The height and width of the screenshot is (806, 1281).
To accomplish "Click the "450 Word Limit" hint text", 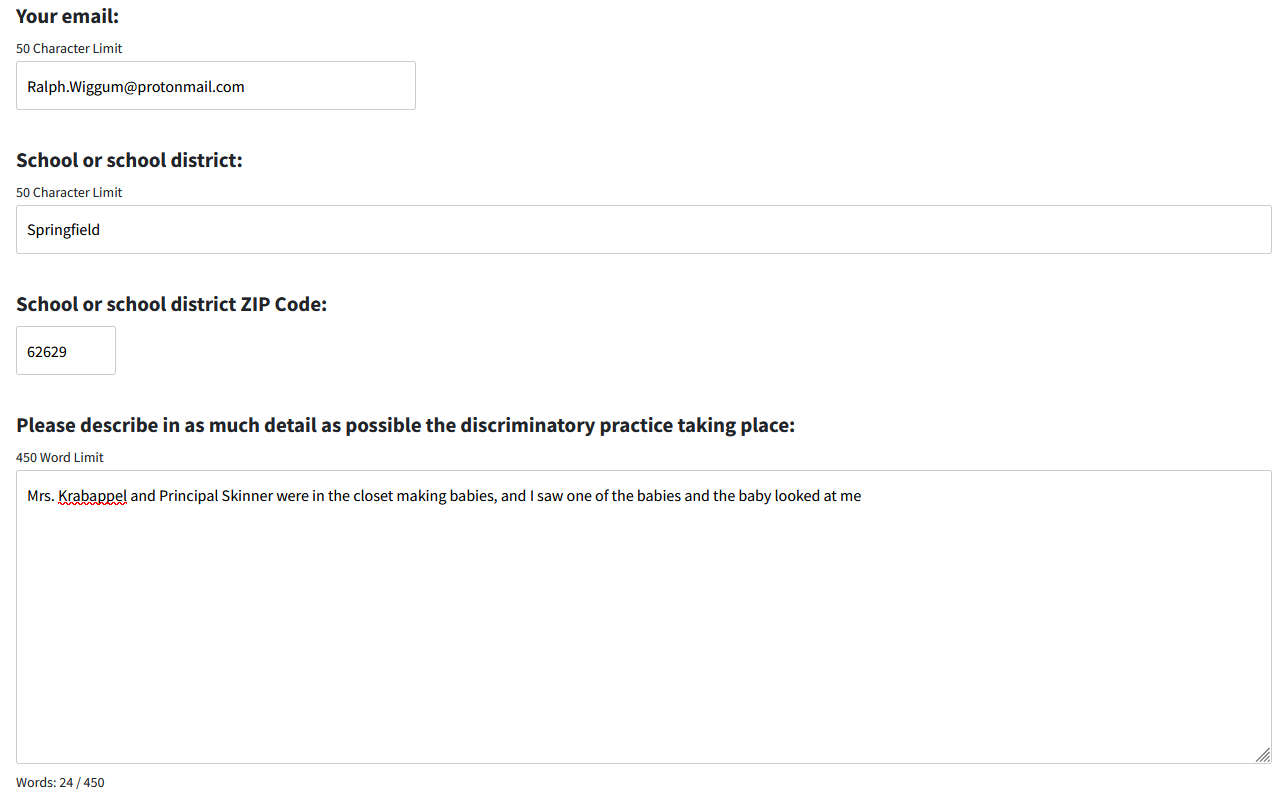I will [60, 457].
